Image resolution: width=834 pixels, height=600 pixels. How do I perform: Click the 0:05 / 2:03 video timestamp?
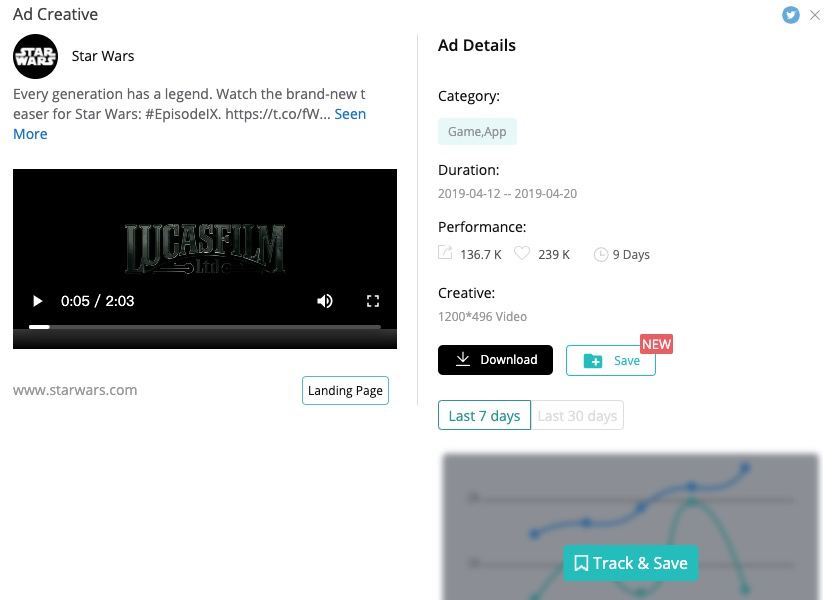click(97, 301)
